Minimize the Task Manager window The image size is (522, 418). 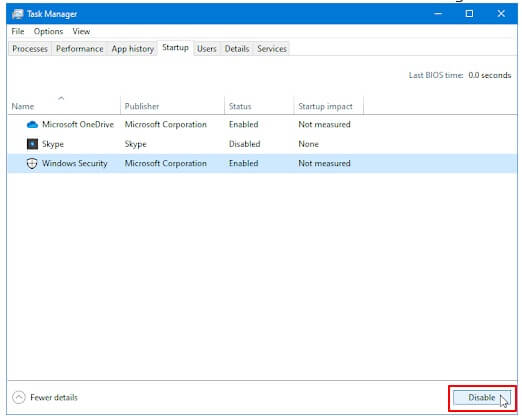438,14
